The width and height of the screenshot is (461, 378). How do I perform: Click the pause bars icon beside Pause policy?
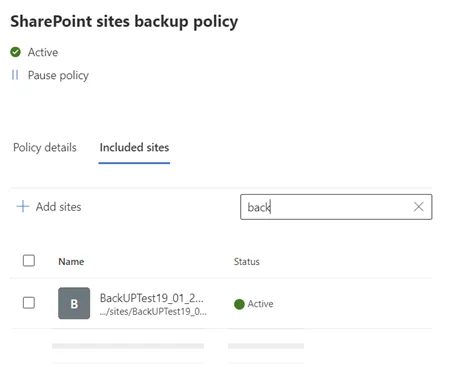pyautogui.click(x=15, y=75)
